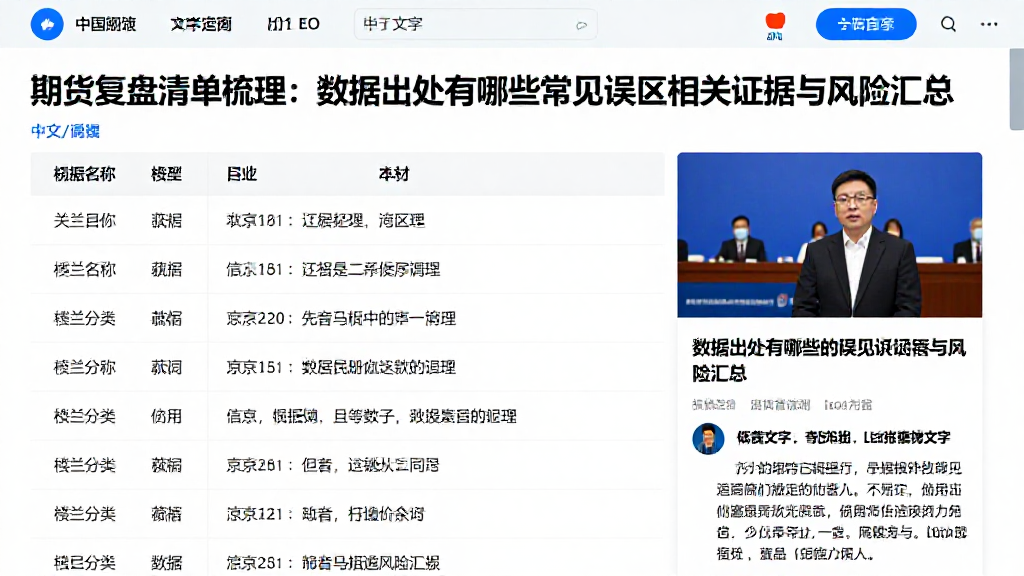1024x576 pixels.
Task: Click the author avatar in article card
Action: (709, 438)
